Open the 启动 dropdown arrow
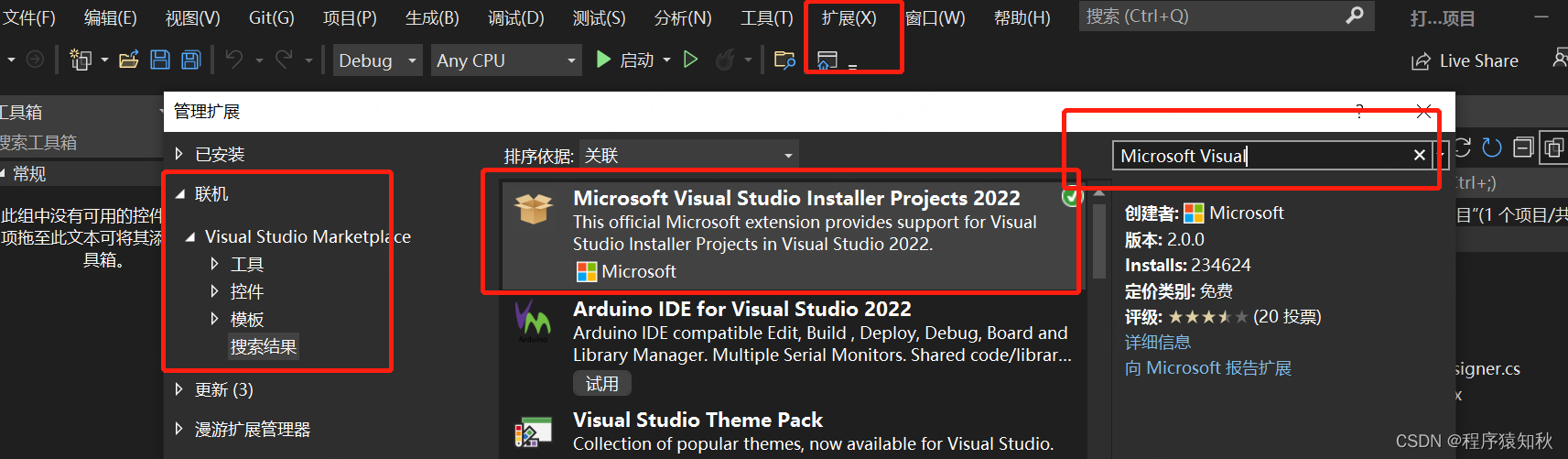Screen dimensions: 1568x459 click(666, 60)
